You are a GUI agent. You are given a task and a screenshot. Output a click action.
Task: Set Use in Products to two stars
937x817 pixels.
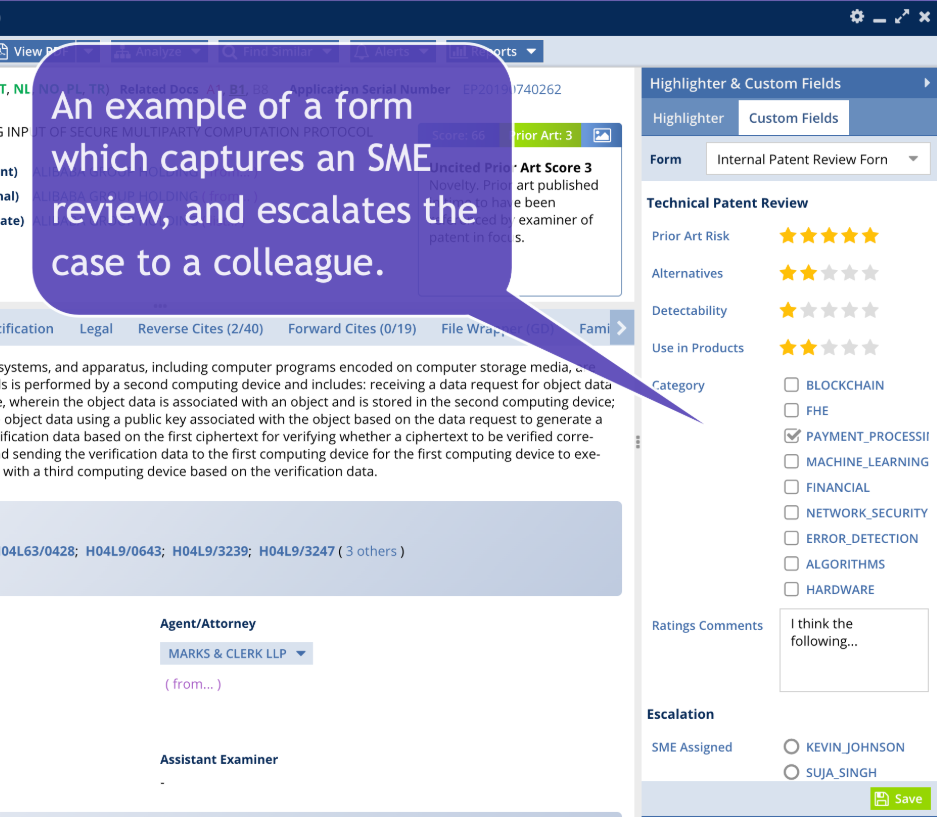tap(809, 348)
